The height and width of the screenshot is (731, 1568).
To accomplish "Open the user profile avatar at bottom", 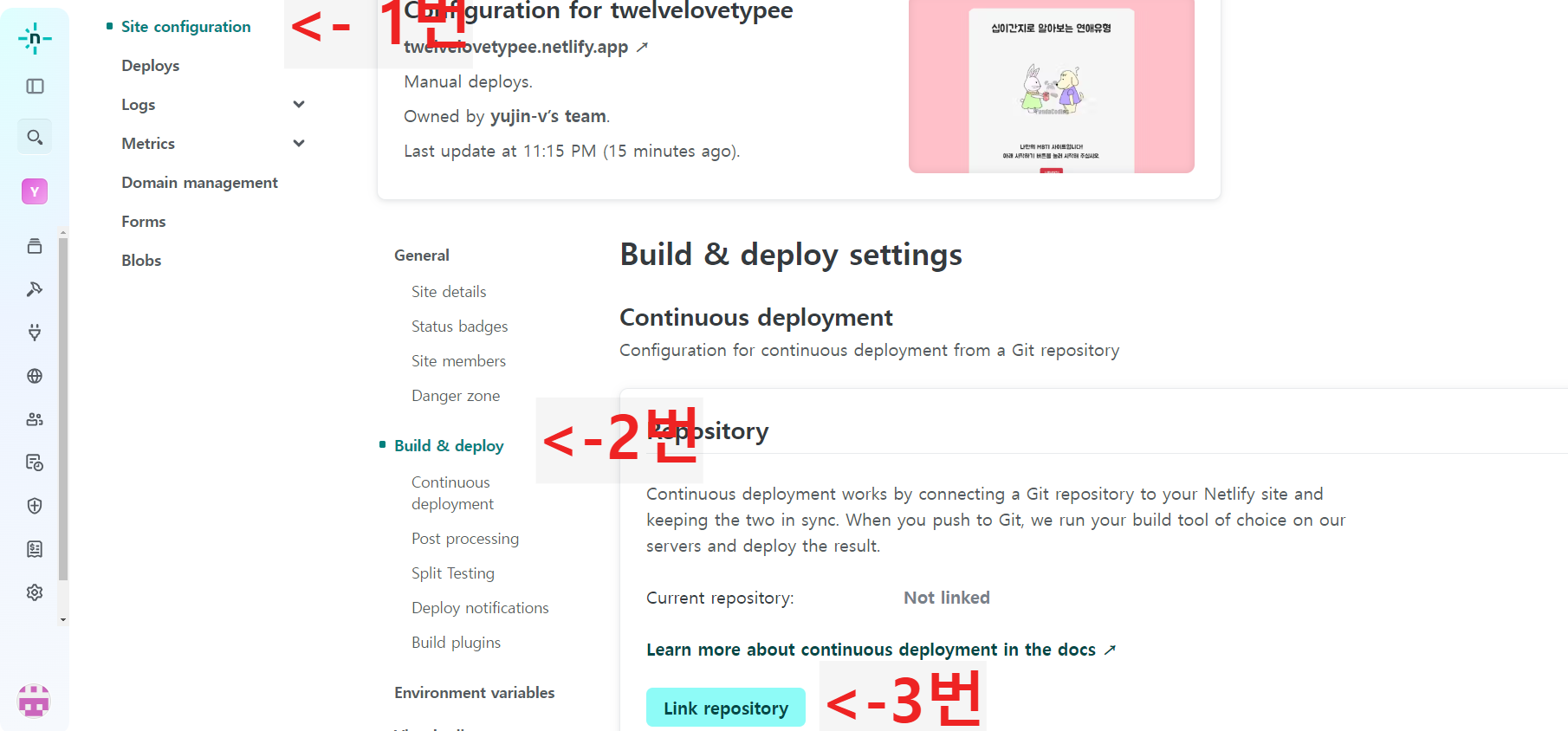I will point(34,701).
